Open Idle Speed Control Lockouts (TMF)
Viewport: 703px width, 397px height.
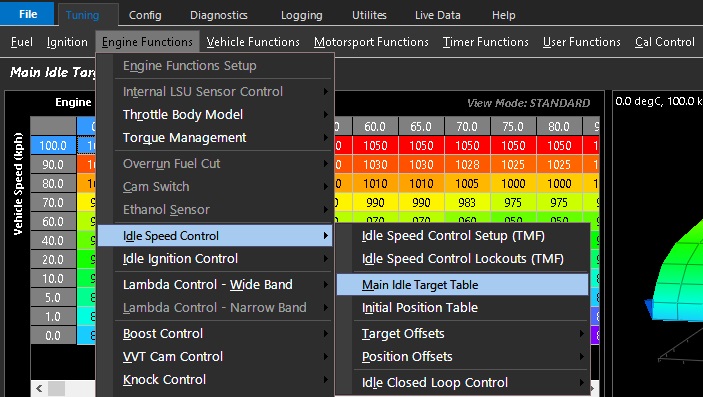click(462, 258)
